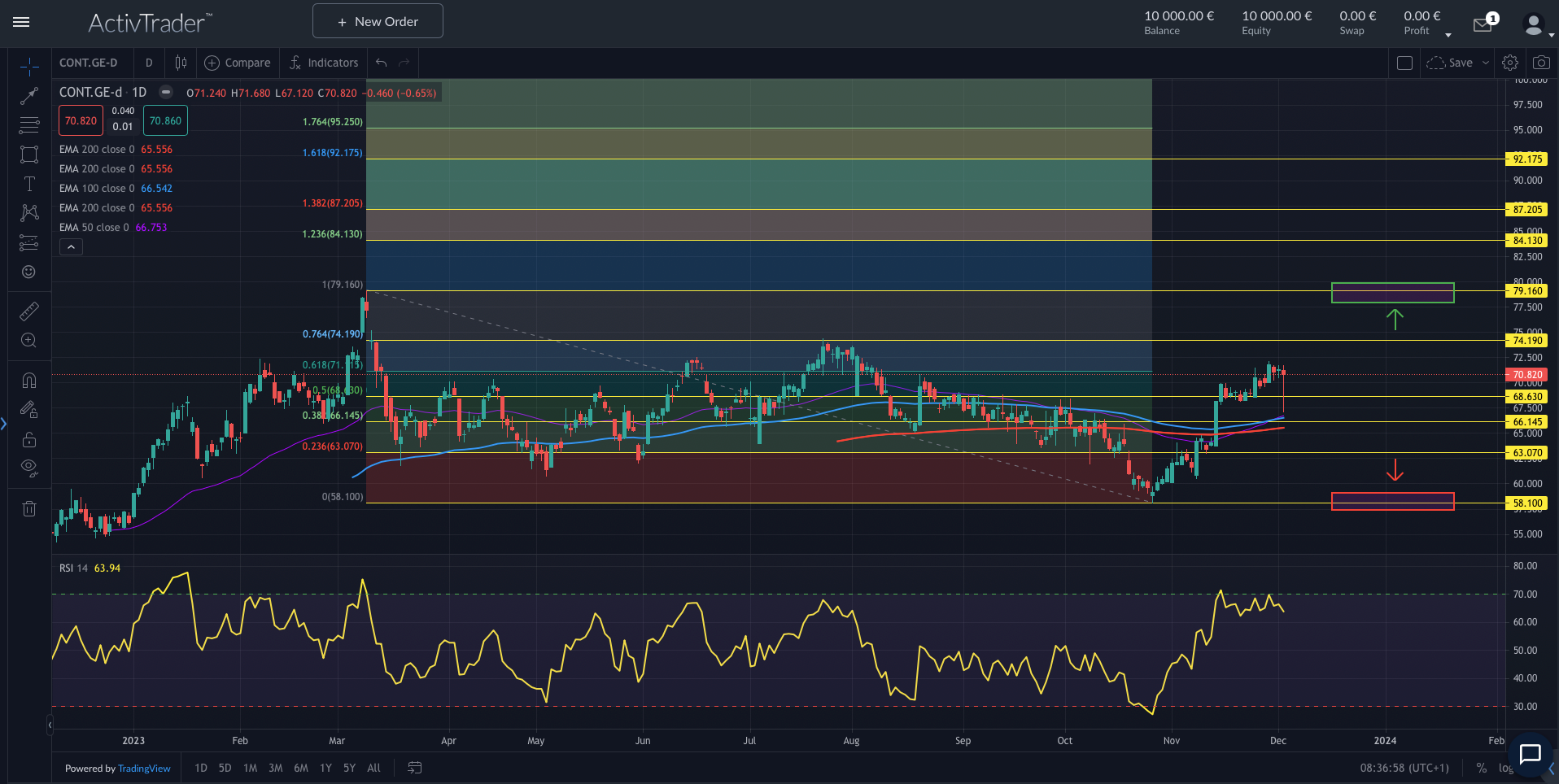Open the mail inbox notifications
1559x784 pixels.
point(1483,25)
